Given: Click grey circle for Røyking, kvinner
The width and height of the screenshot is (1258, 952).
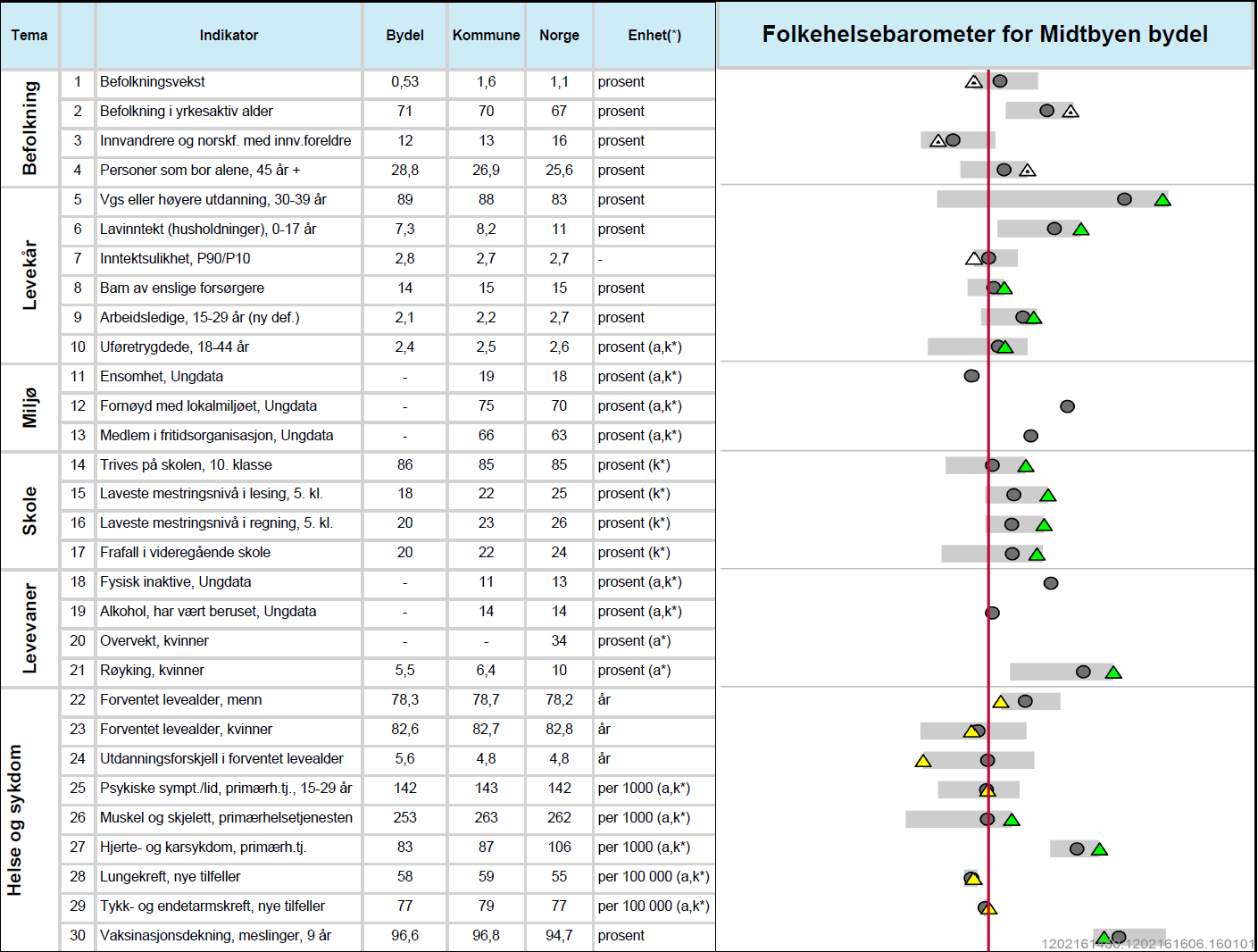Looking at the screenshot, I should [1083, 672].
